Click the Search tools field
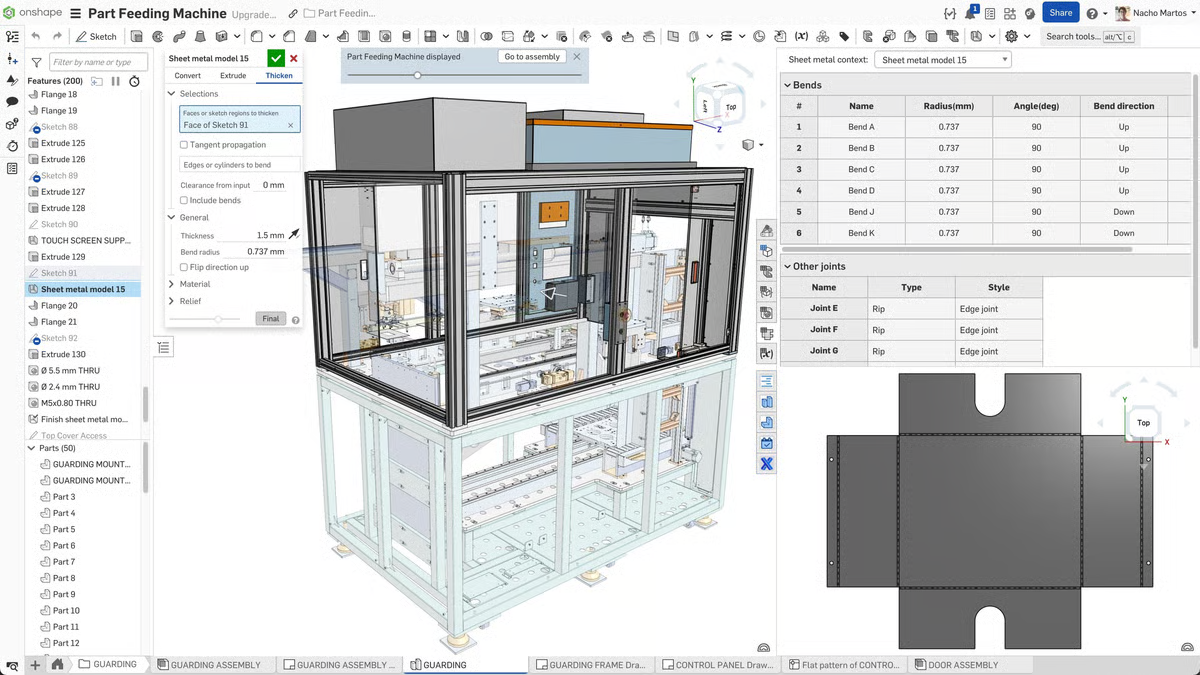The width and height of the screenshot is (1200, 675). (1090, 36)
